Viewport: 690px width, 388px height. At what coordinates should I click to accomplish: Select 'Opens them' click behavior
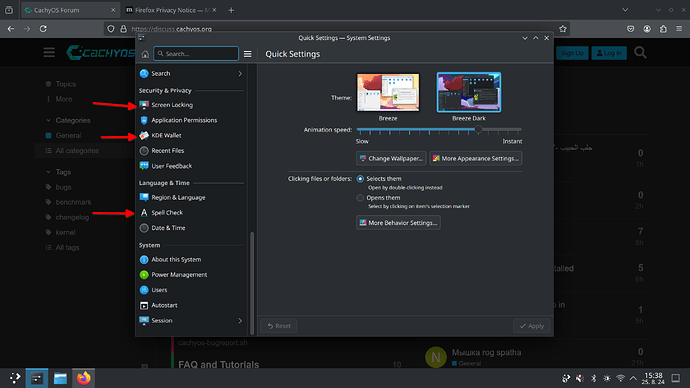click(360, 198)
